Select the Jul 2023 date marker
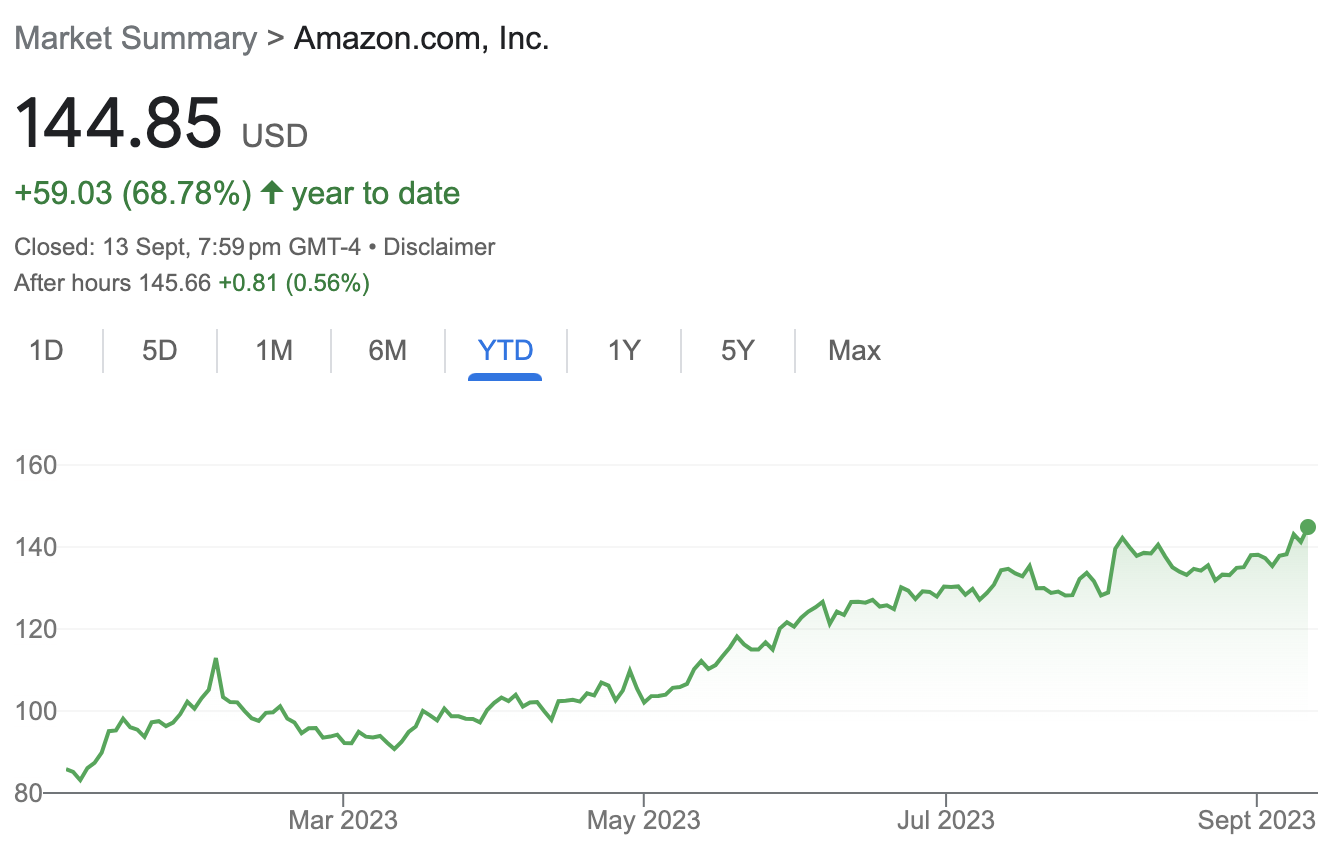Screen dimensions: 1336x846 (x=945, y=821)
